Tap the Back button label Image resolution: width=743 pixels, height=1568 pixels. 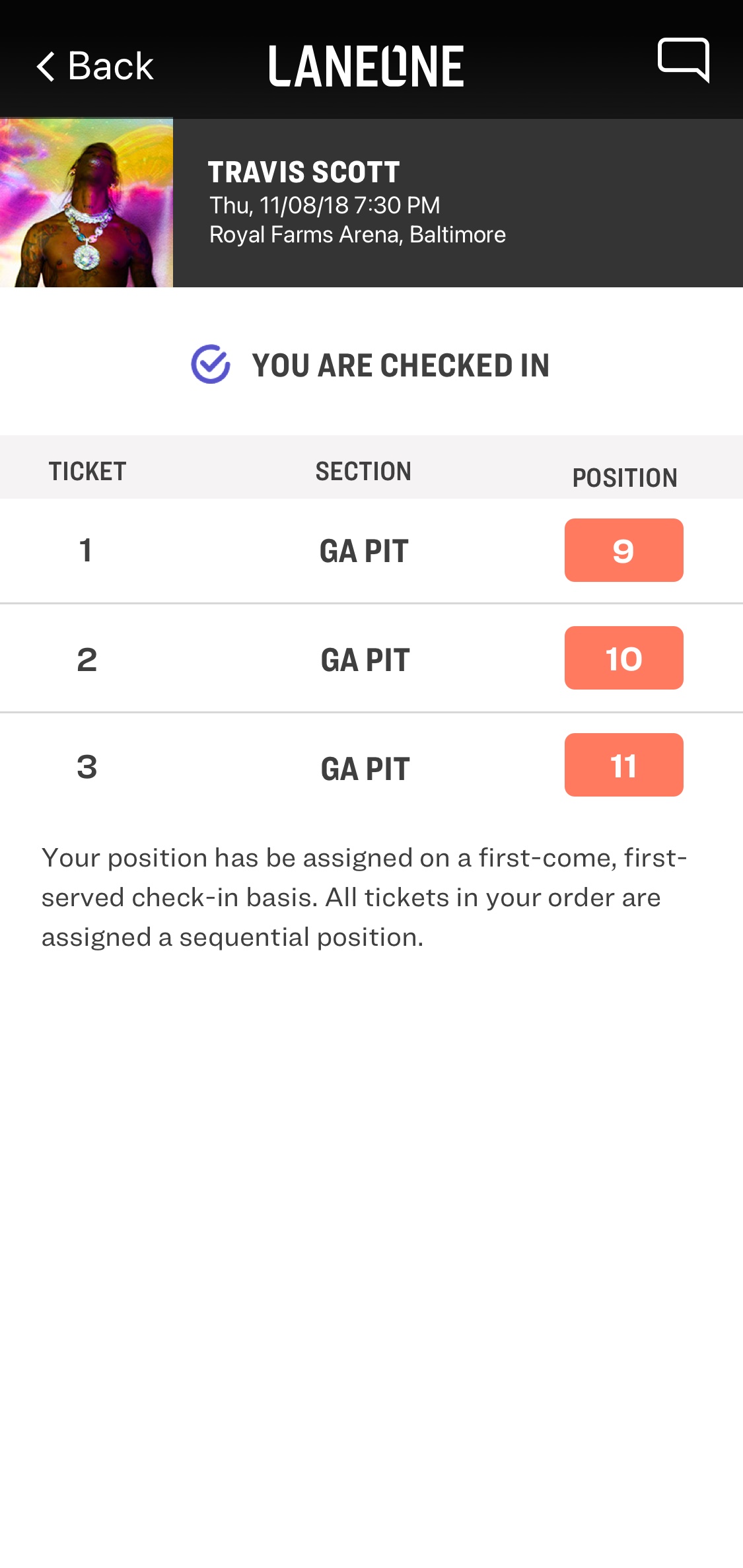[x=111, y=67]
